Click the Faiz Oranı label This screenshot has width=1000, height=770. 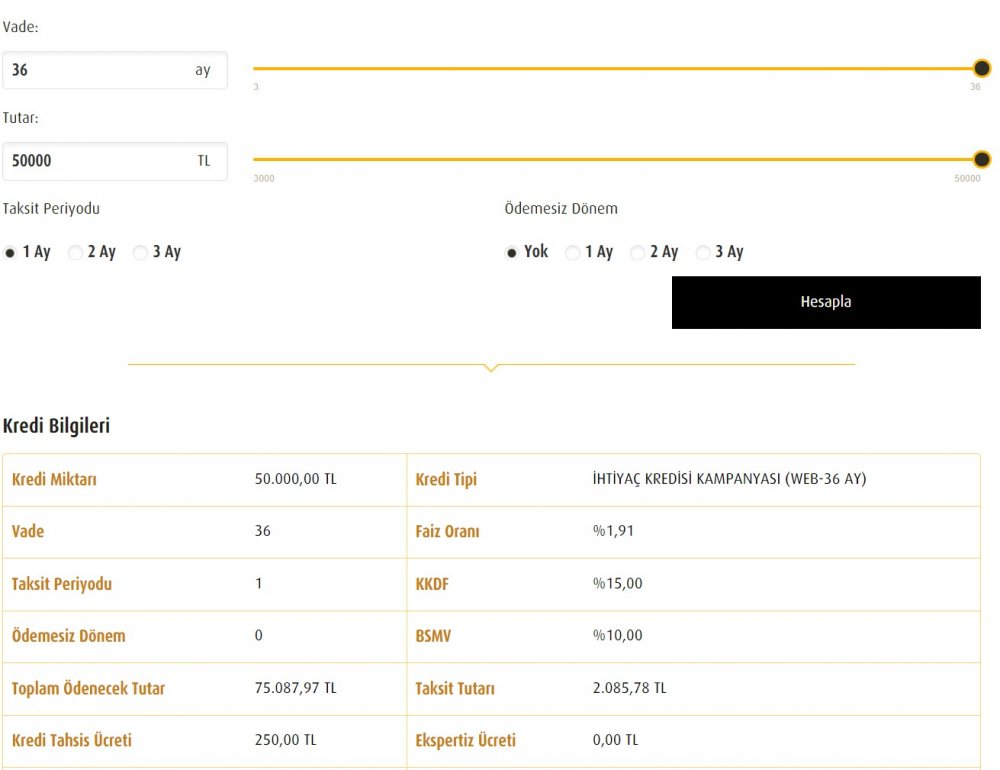coord(447,531)
